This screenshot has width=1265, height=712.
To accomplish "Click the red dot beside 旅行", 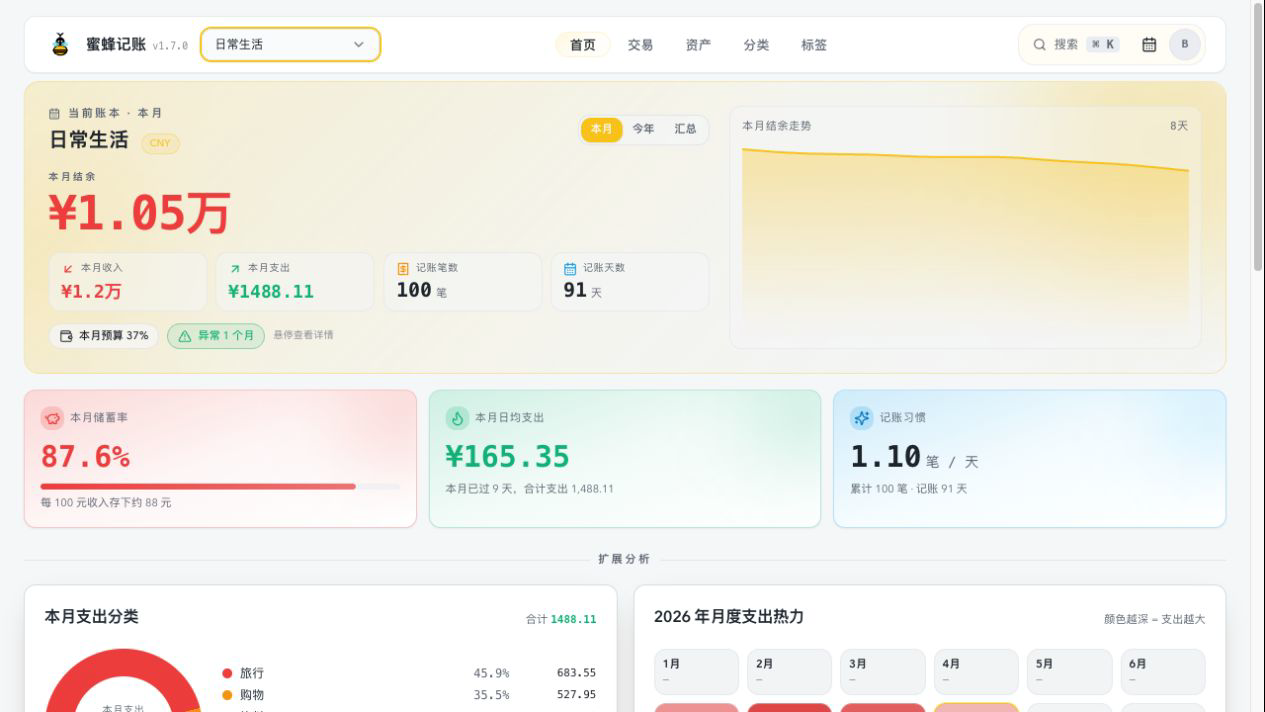I will (x=227, y=673).
